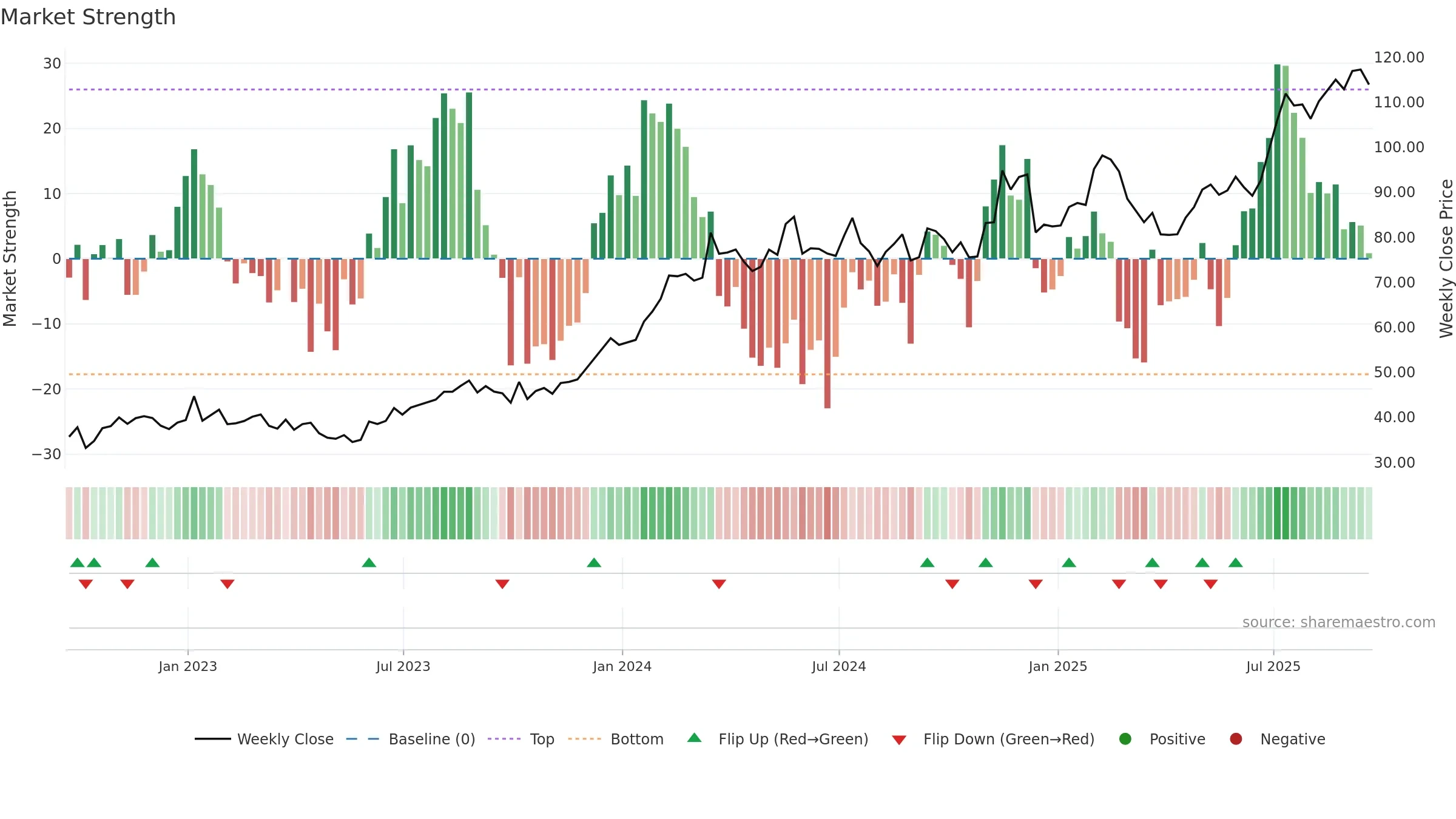Click the vertical Market Strength axis title
The image size is (1456, 819).
[10, 258]
